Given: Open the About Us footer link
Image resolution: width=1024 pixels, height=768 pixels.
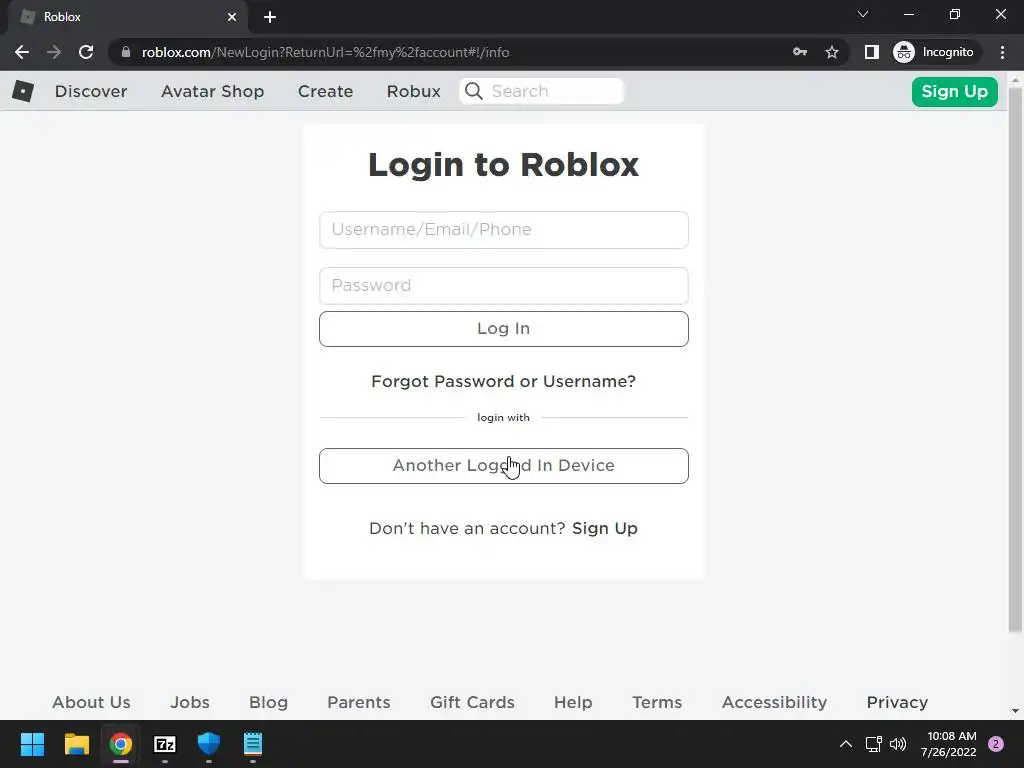Looking at the screenshot, I should pos(91,702).
